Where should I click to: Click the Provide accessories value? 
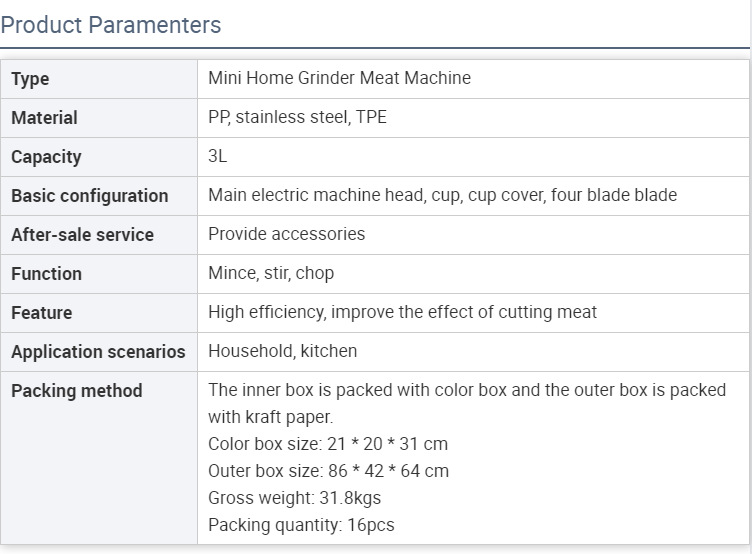(x=286, y=234)
